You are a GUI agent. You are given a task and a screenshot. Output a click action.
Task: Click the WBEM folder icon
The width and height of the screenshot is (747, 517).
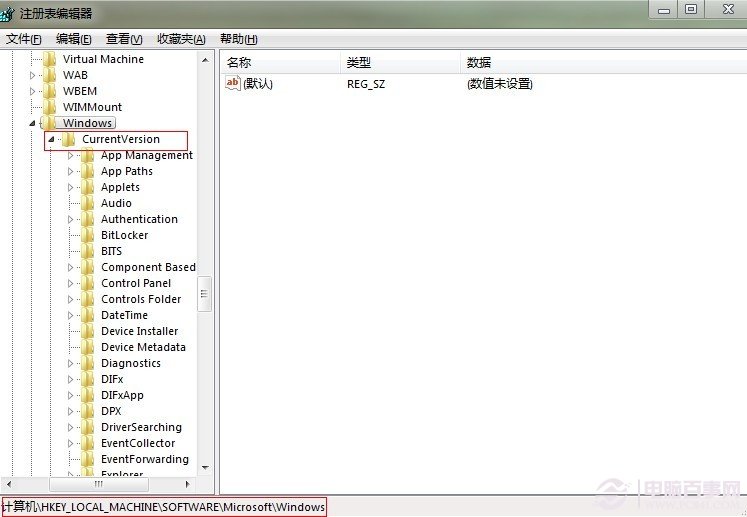click(50, 91)
